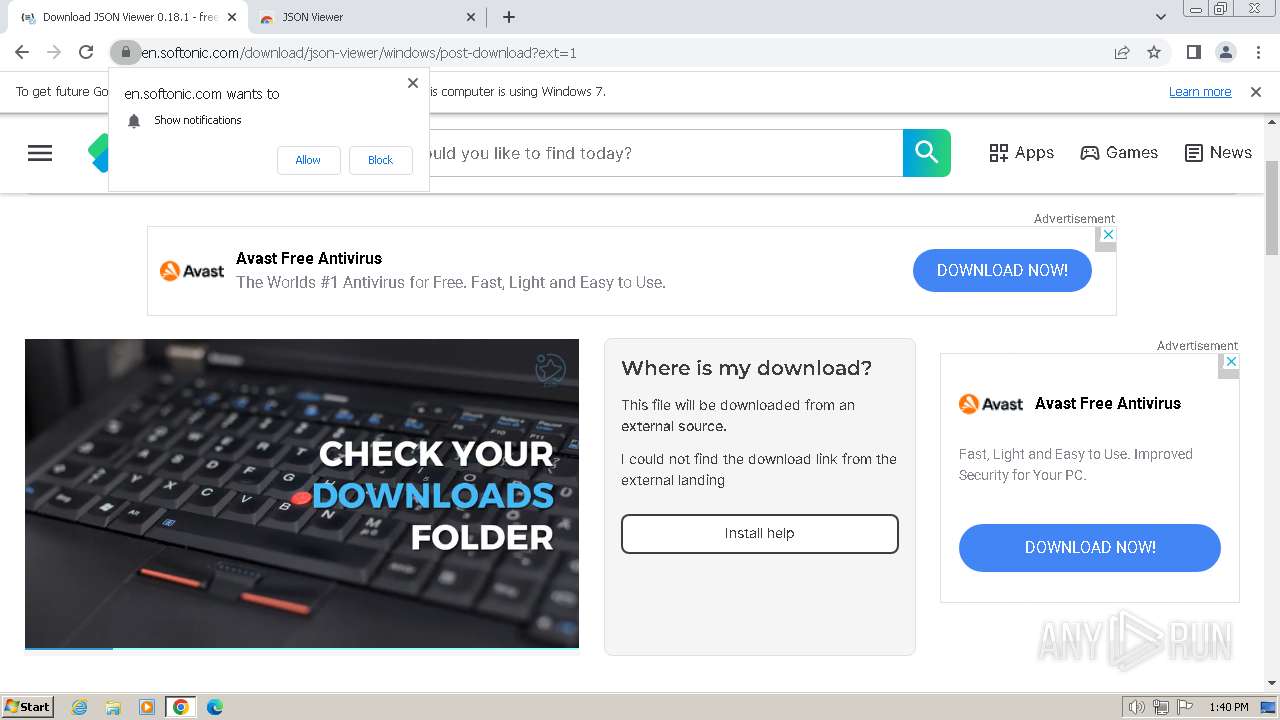This screenshot has width=1280, height=720.
Task: Open the News section
Action: point(1218,153)
